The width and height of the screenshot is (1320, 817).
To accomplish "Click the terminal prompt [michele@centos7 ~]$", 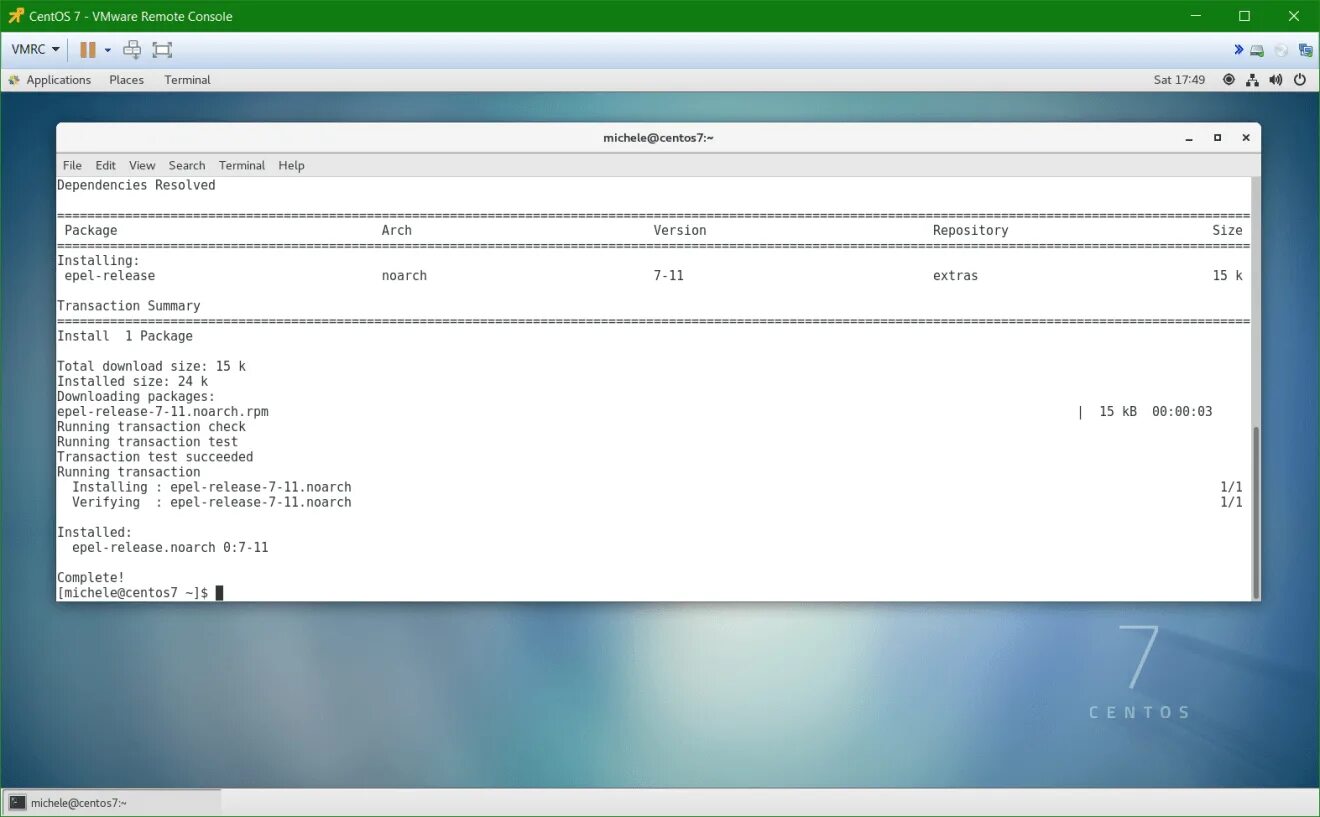I will (x=133, y=593).
